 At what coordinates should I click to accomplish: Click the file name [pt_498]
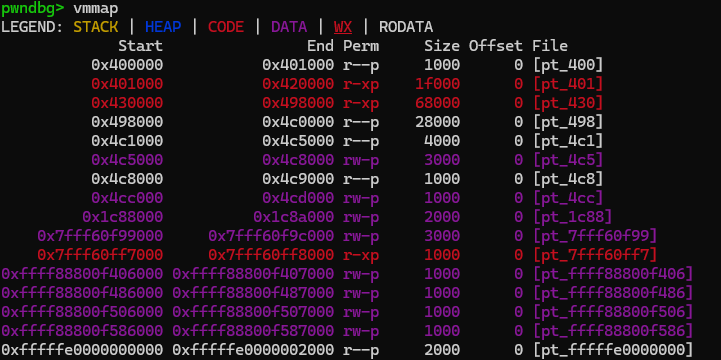point(568,122)
